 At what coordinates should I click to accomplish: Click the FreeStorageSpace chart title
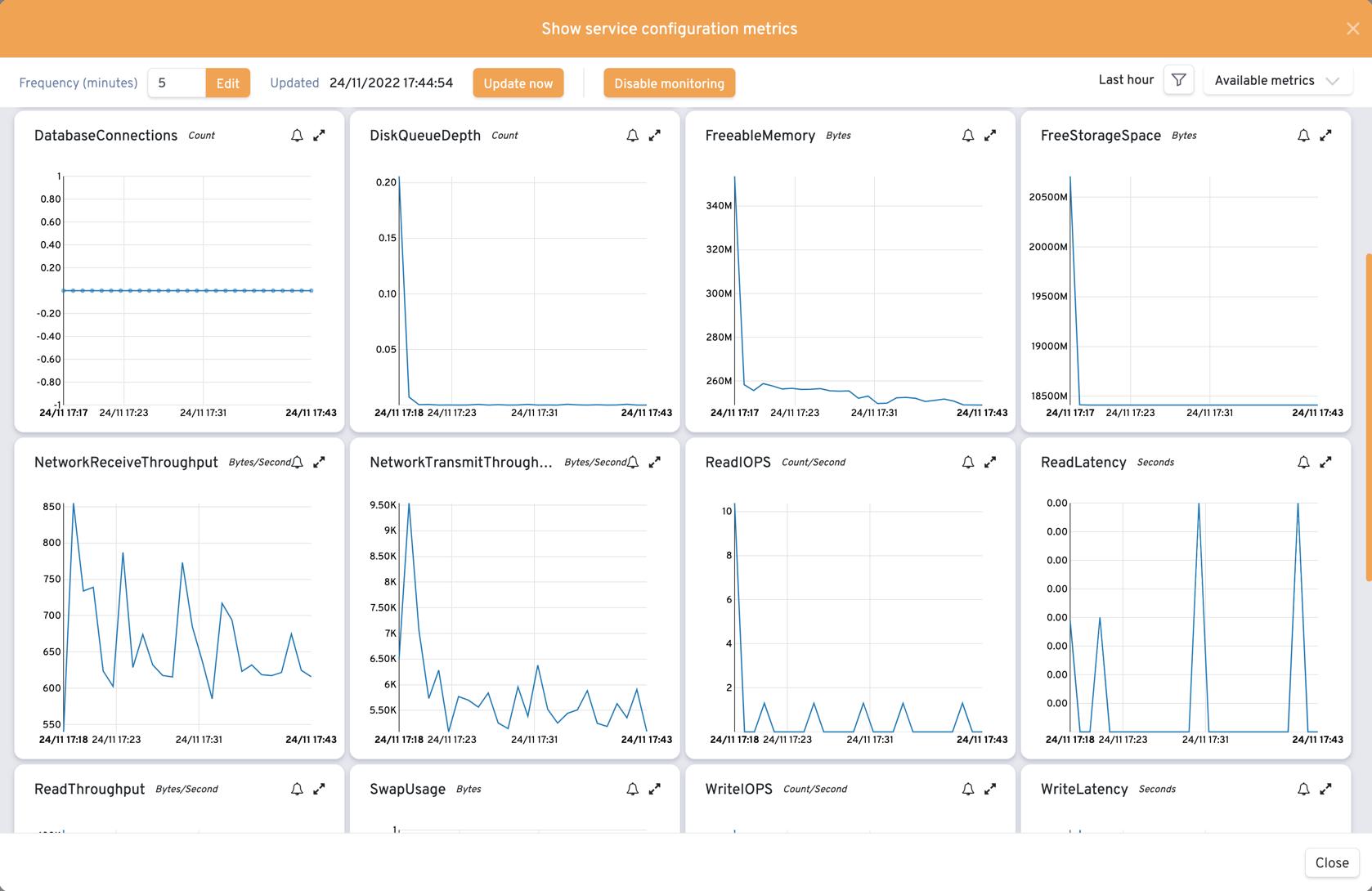point(1101,136)
